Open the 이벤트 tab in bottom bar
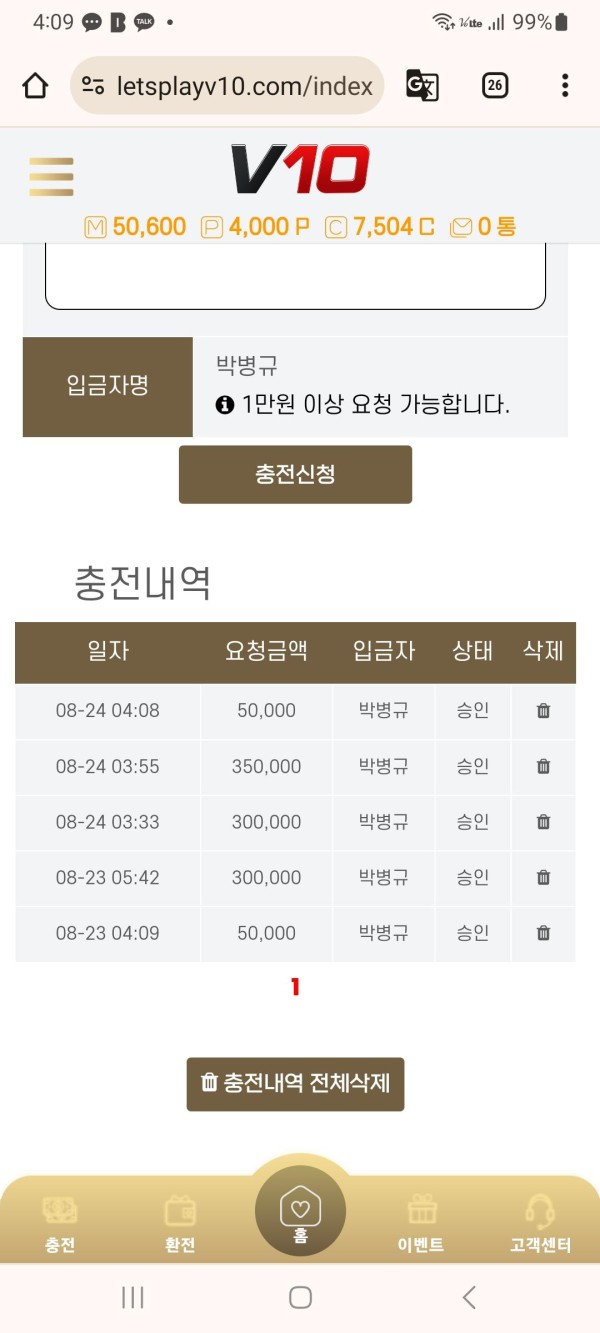Viewport: 600px width, 1333px height. point(421,1225)
